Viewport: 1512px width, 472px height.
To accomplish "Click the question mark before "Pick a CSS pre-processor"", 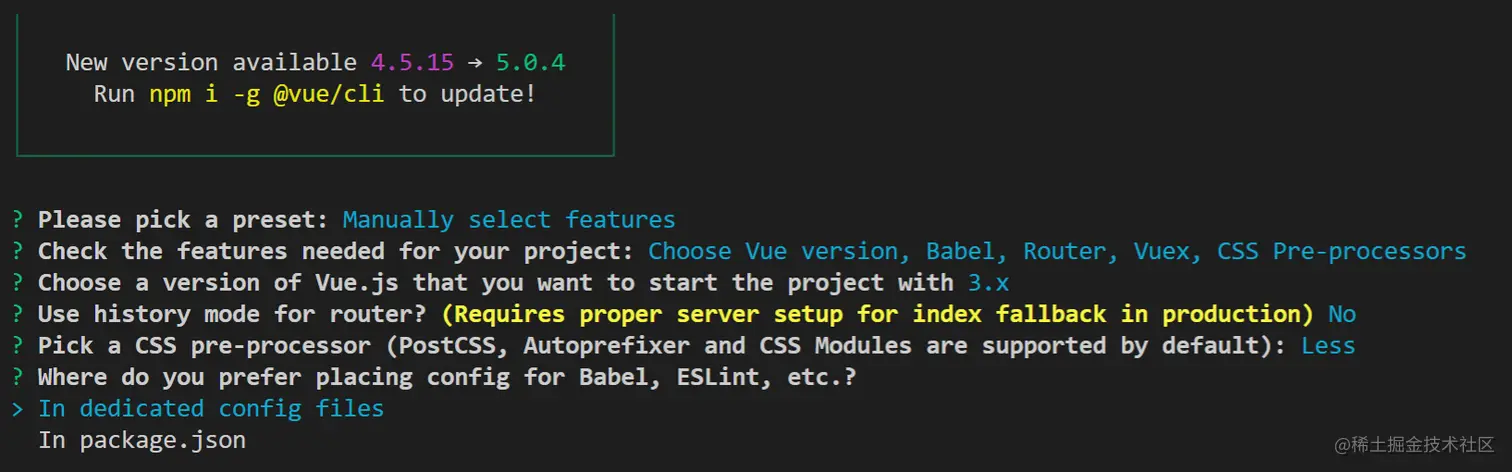I will (18, 346).
